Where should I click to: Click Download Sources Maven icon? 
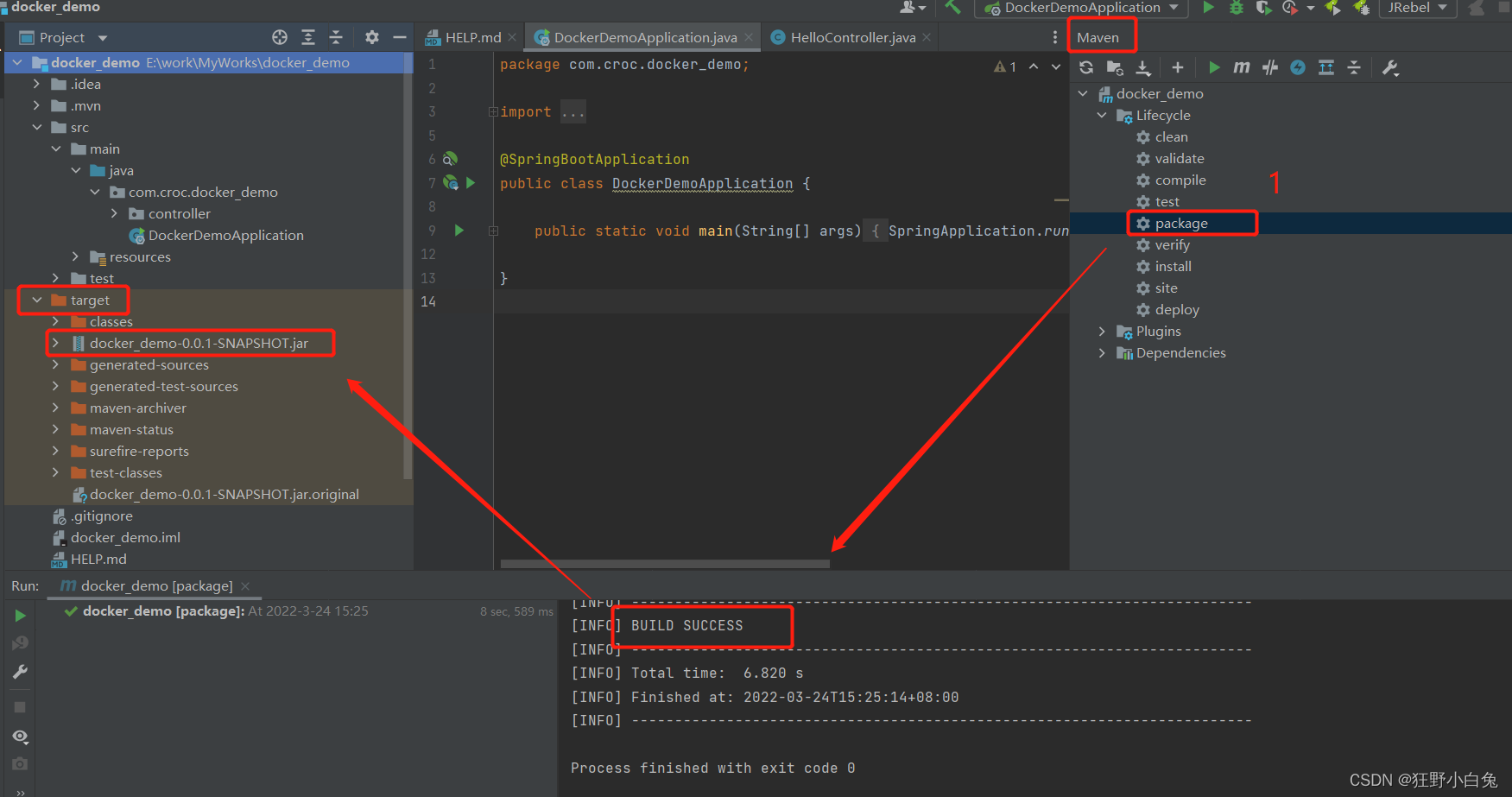pos(1143,67)
